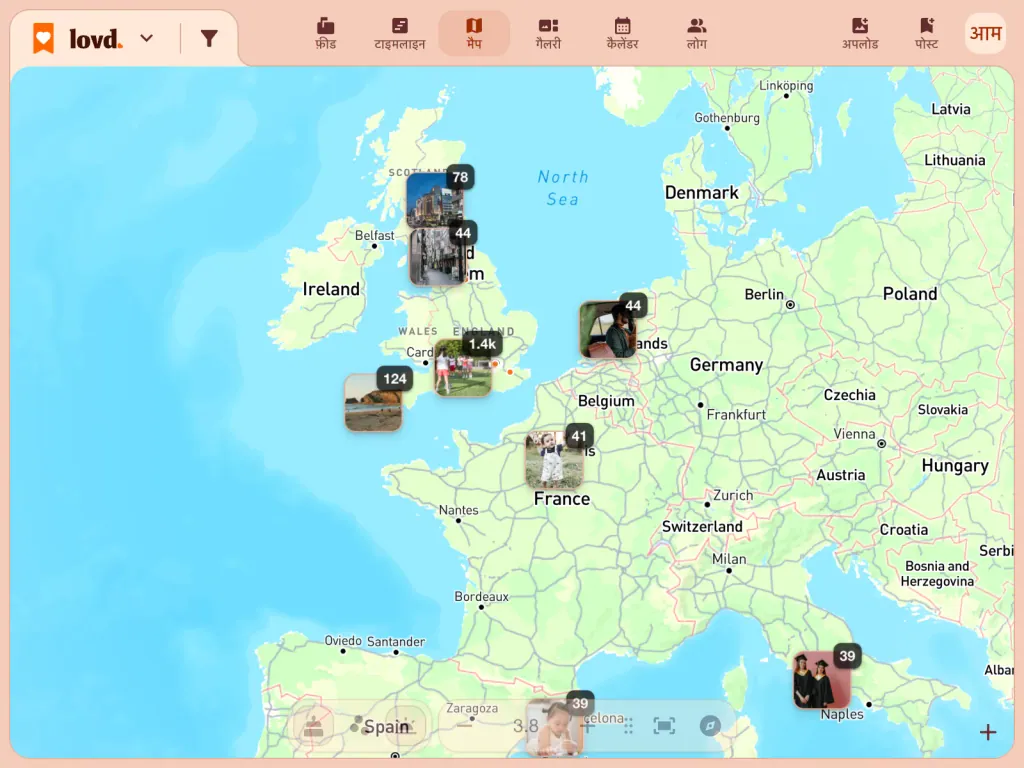Click the map zoom-out minus button
This screenshot has height=768, width=1024.
click(464, 726)
